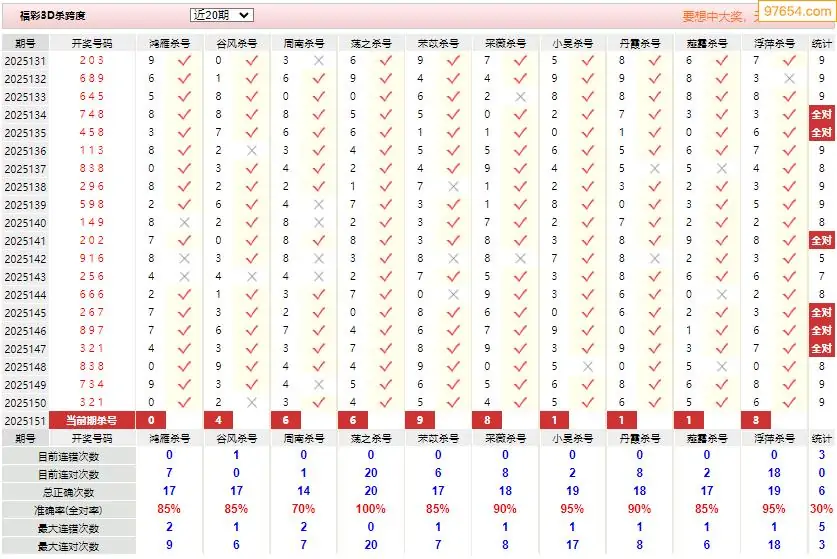Click 浮萍 check mark in row 2025150

click(x=789, y=403)
